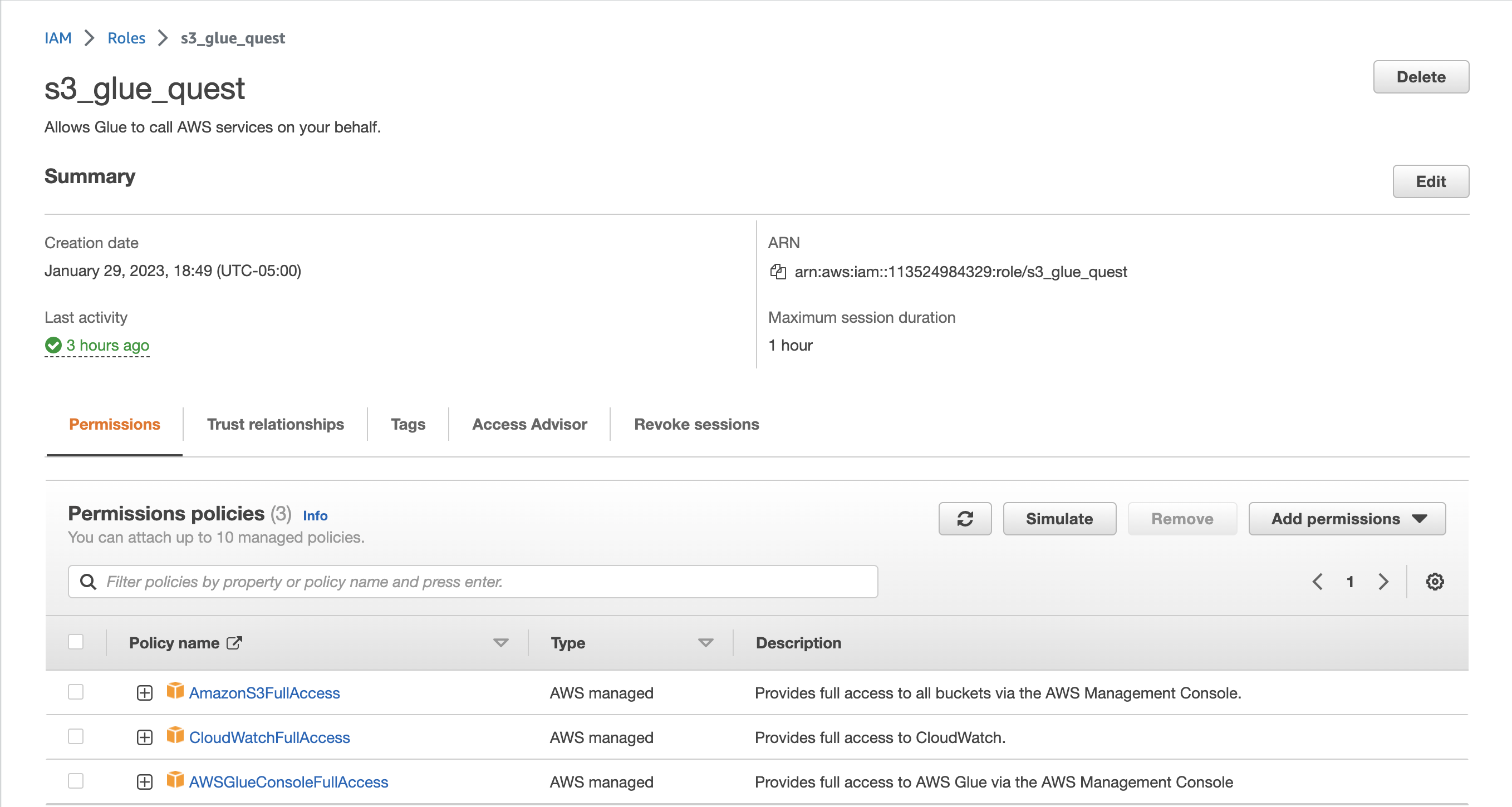Sort the table by Type column arrow
This screenshot has width=1512, height=807.
(x=705, y=643)
